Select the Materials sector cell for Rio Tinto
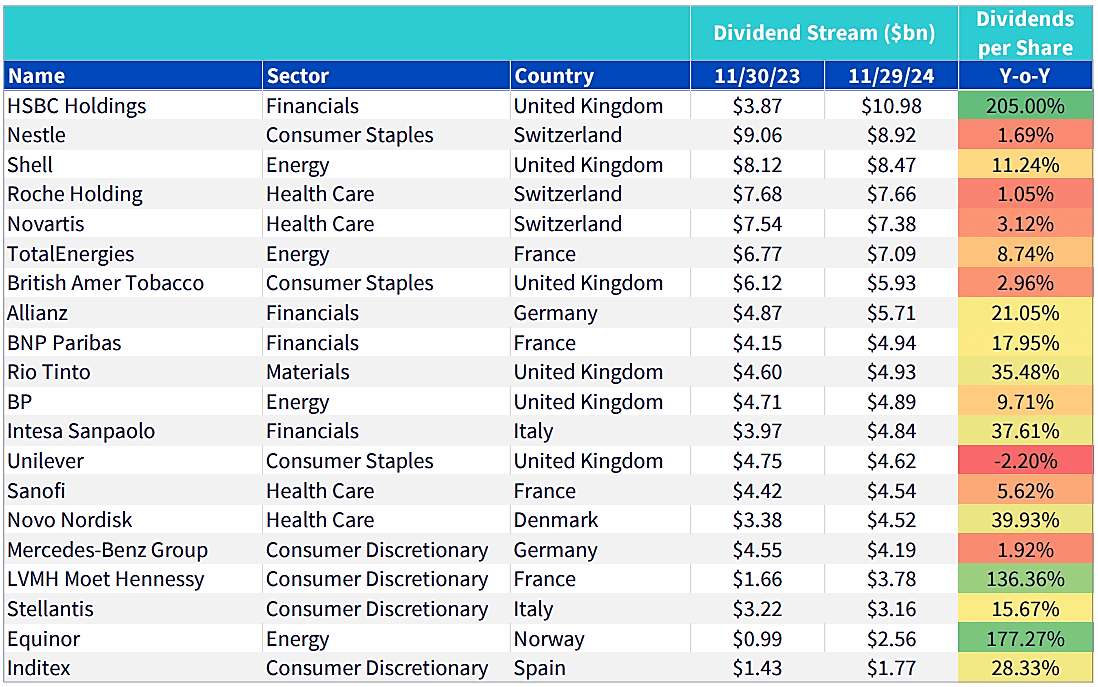1098x687 pixels. [308, 372]
